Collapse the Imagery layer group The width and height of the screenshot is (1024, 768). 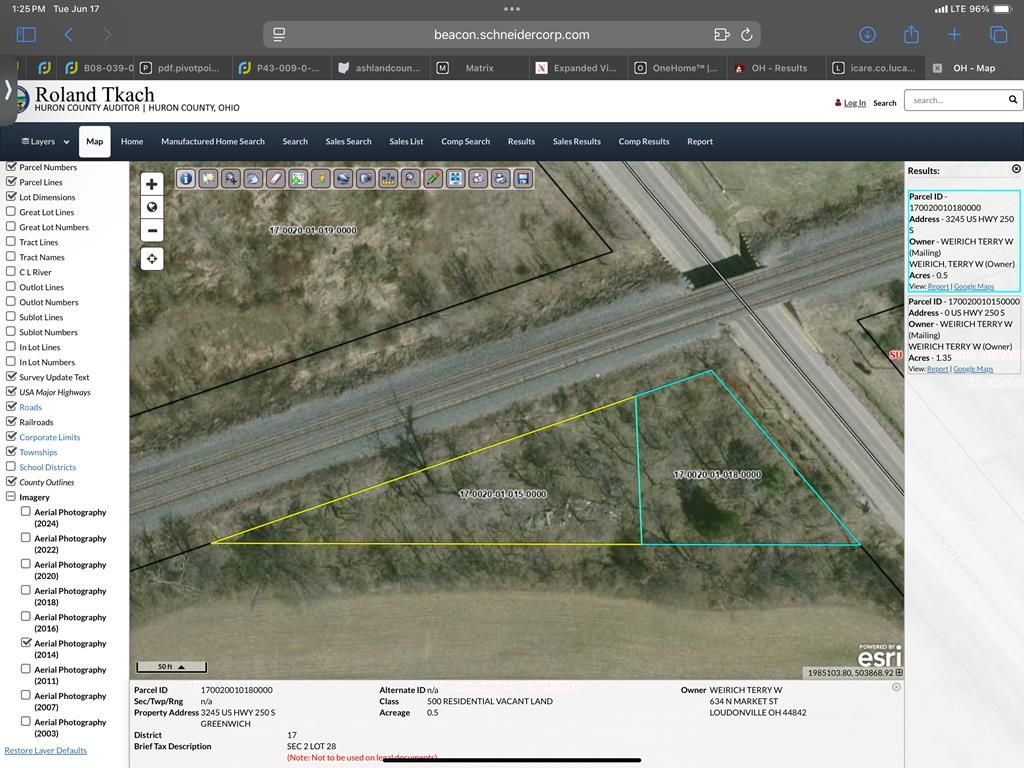click(12, 497)
